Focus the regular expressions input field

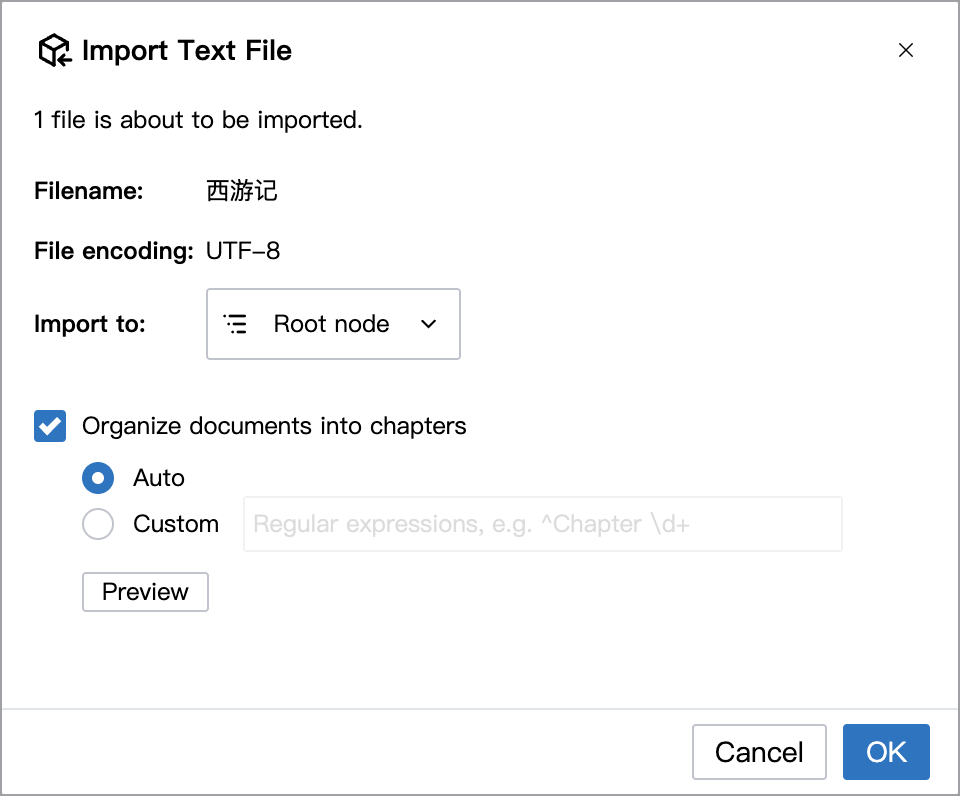542,524
